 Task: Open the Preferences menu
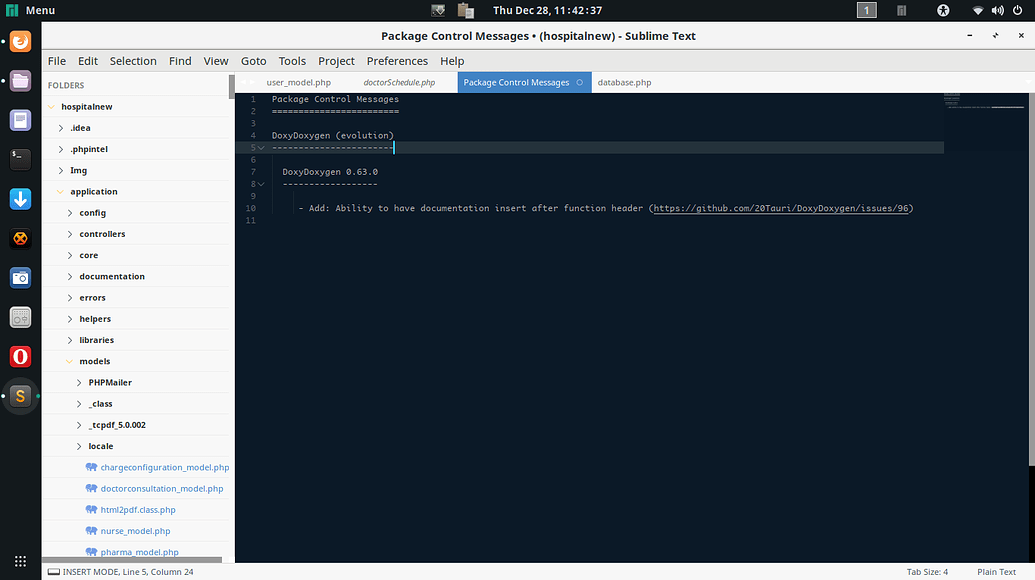pyautogui.click(x=397, y=61)
